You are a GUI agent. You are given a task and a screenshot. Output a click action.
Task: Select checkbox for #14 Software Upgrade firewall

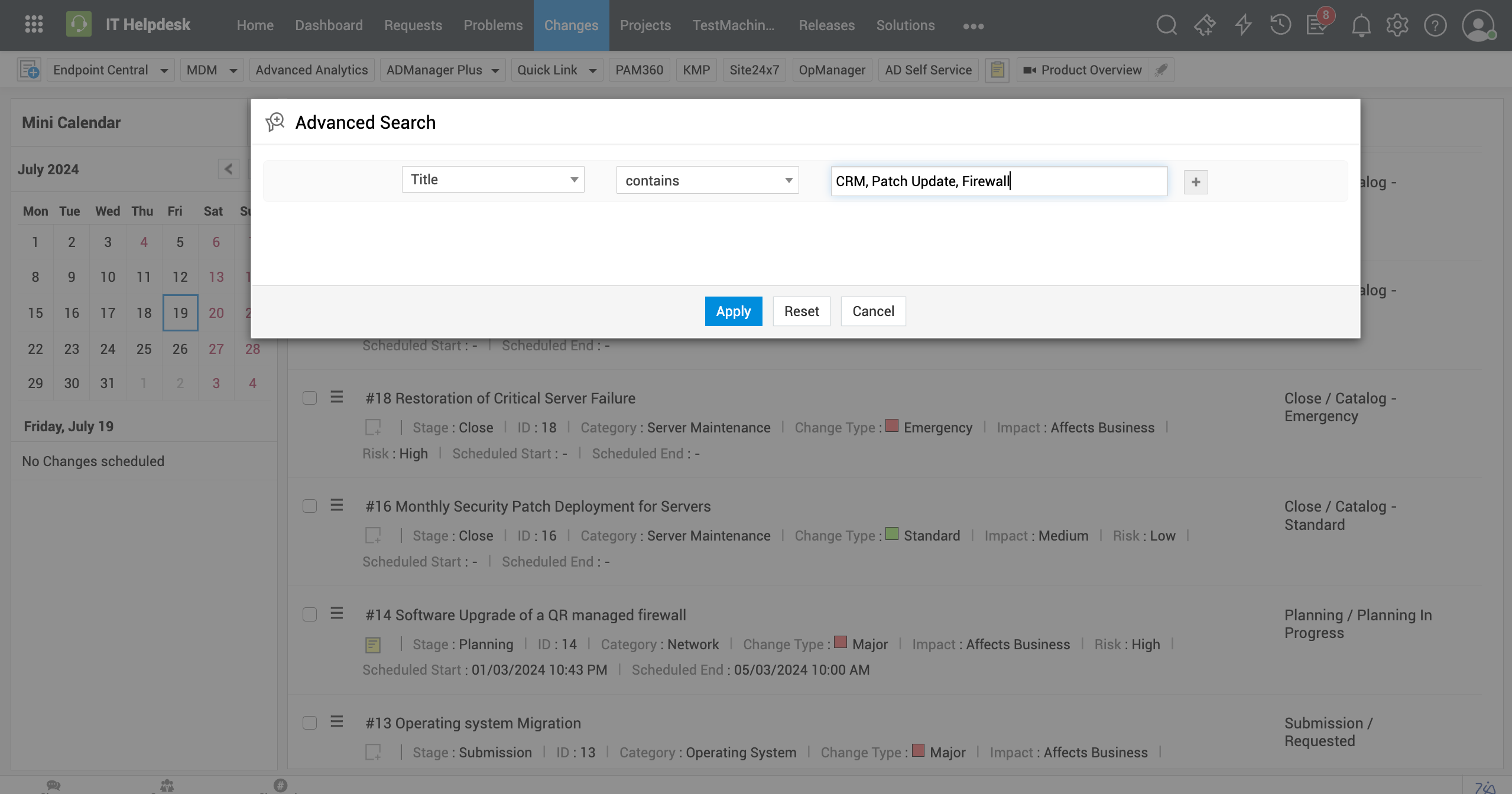(310, 614)
